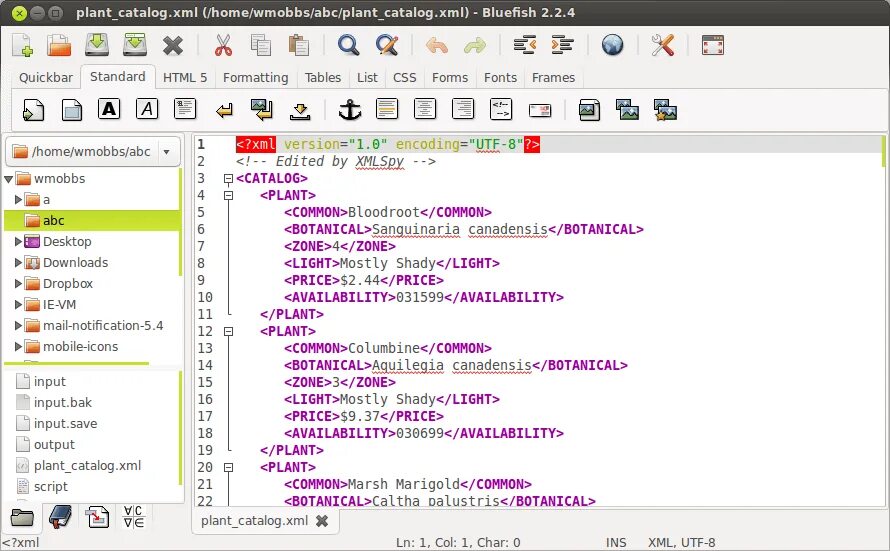Insert QuickStart document icon
Screen dimensions: 890x551
point(33,110)
